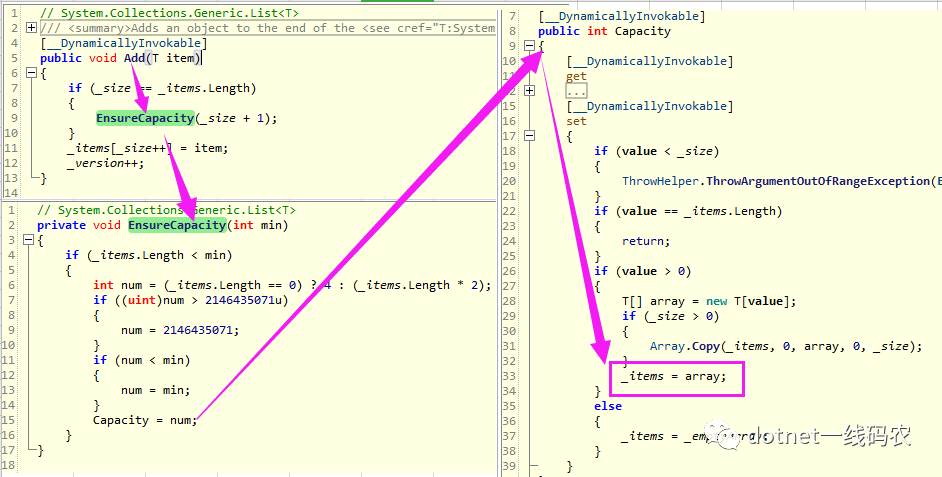Click the 'num = min;' assignment
The width and height of the screenshot is (942, 477).
156,390
